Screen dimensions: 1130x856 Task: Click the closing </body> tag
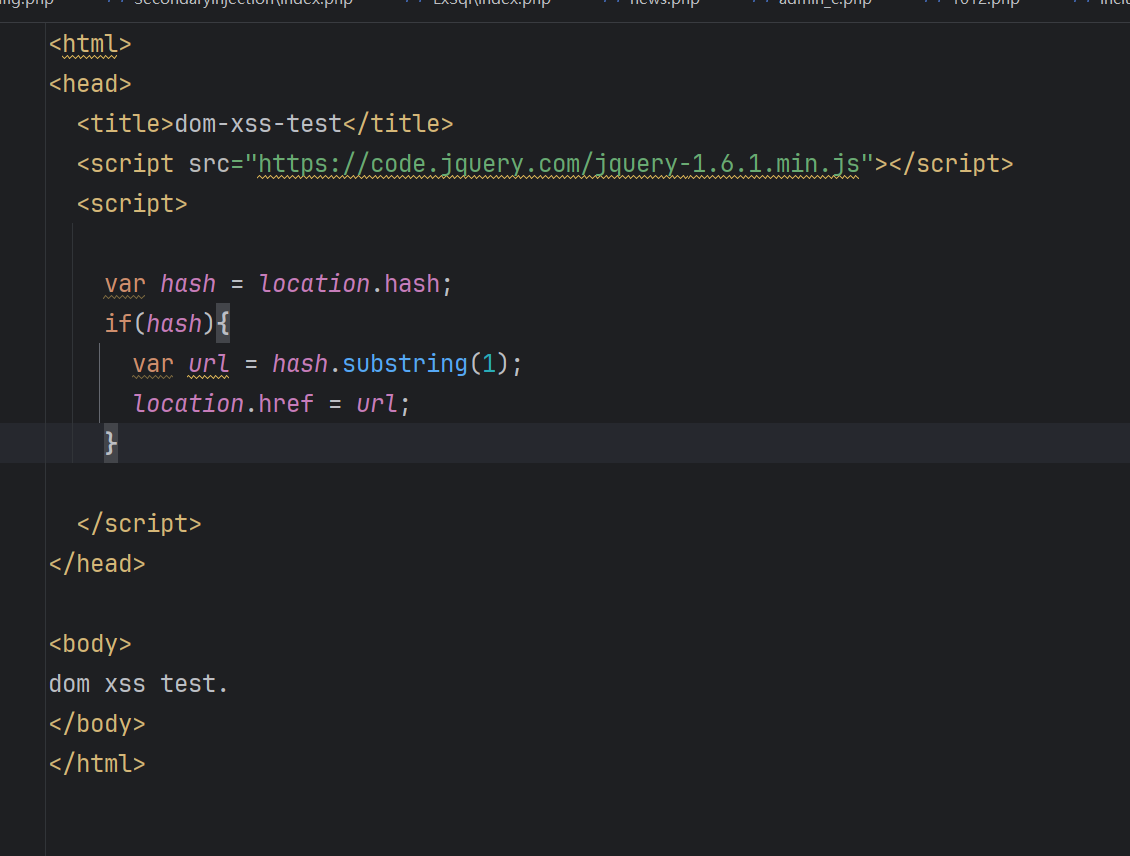point(97,723)
